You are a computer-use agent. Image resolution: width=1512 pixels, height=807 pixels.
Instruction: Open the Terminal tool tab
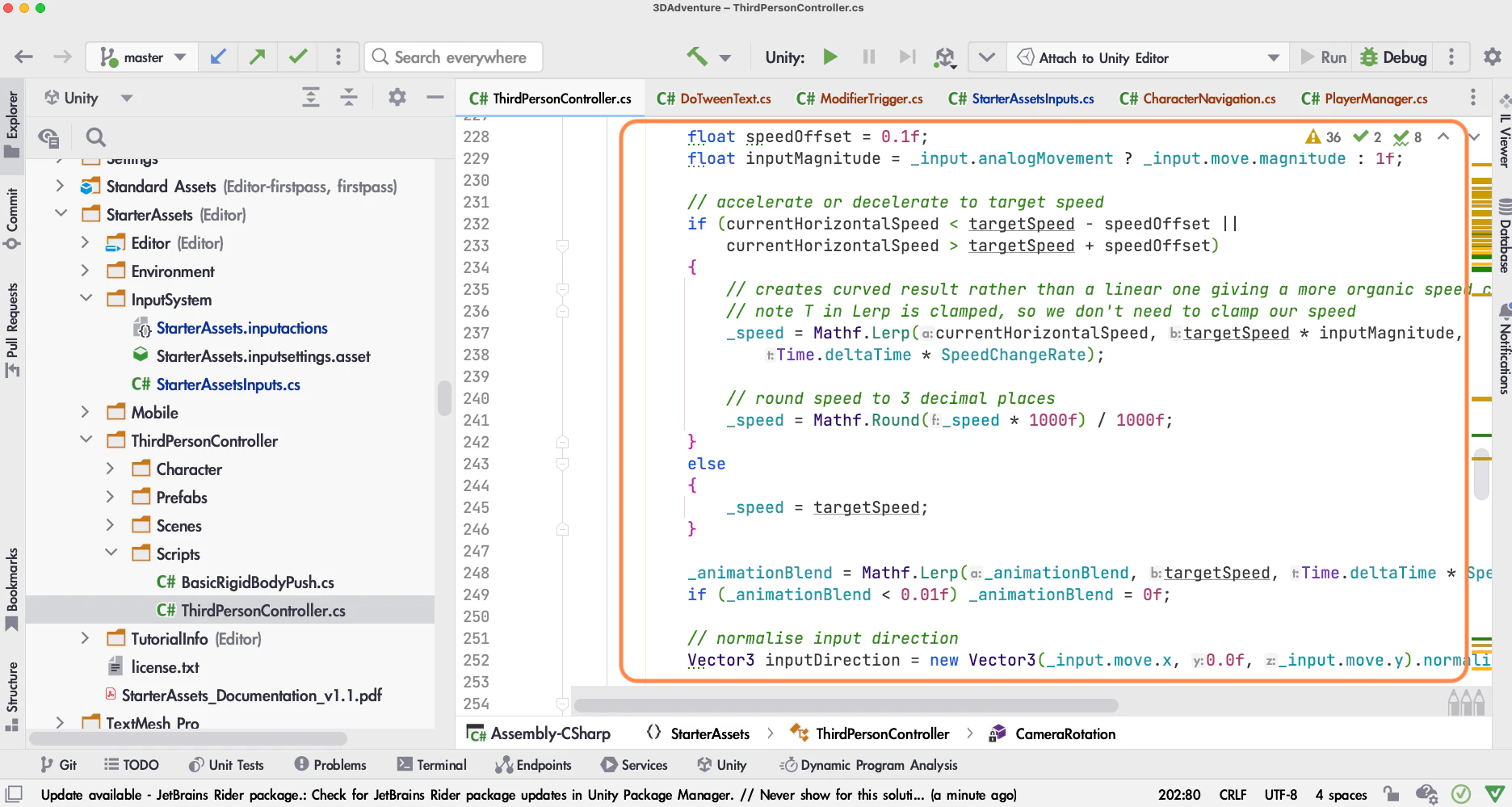coord(431,764)
